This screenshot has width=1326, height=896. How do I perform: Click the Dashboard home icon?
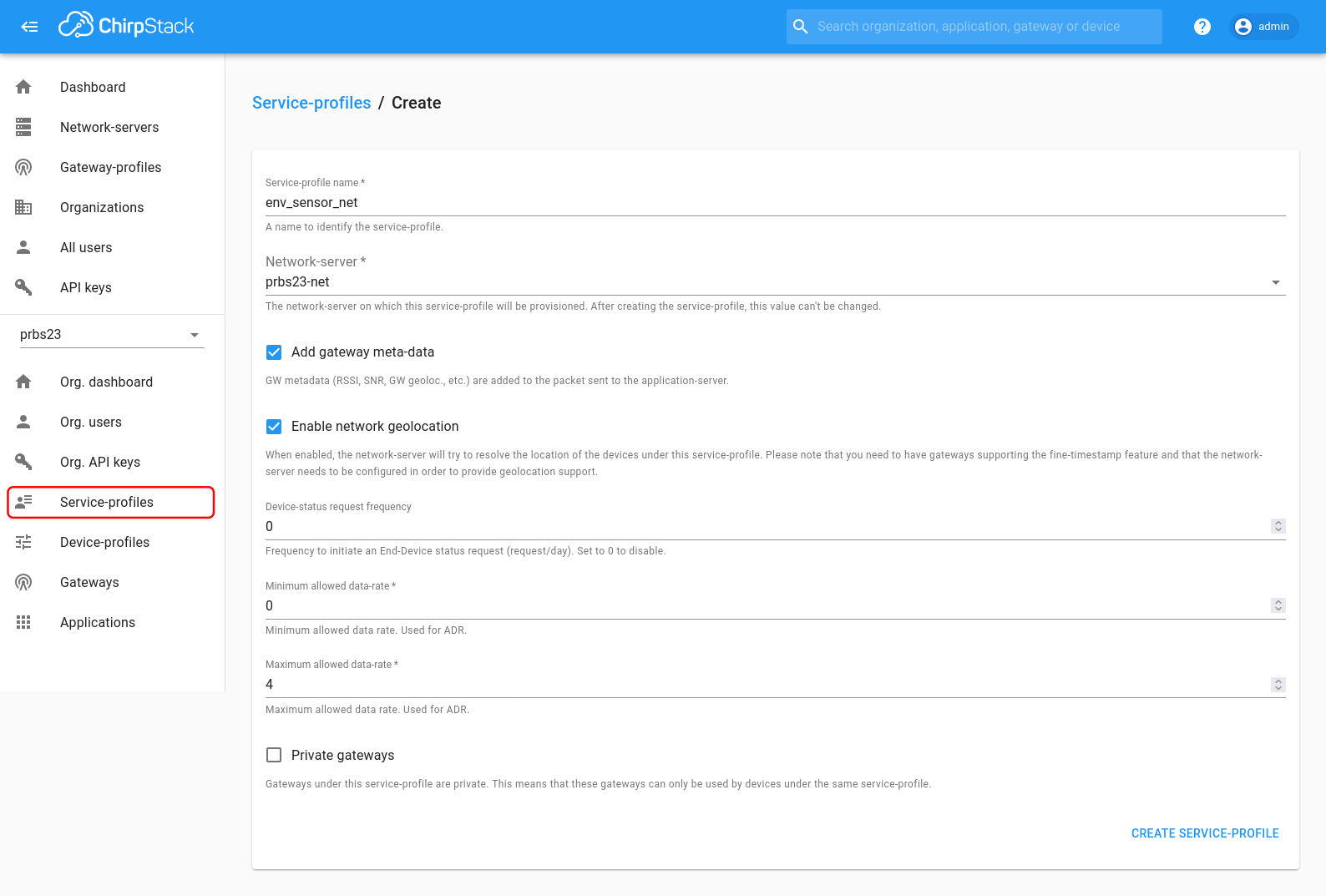point(23,87)
